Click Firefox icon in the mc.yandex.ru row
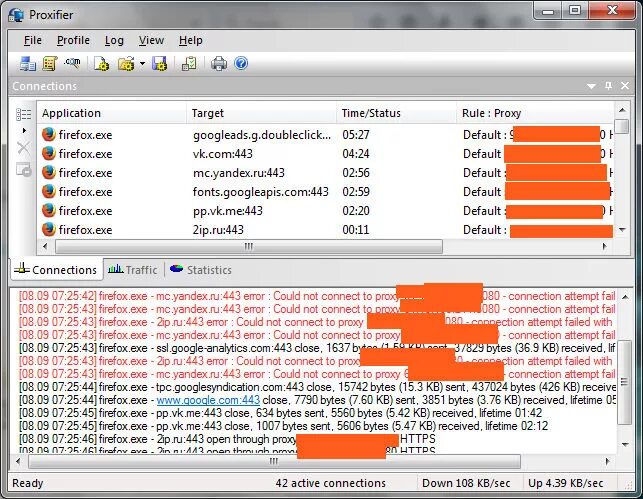 coord(49,172)
